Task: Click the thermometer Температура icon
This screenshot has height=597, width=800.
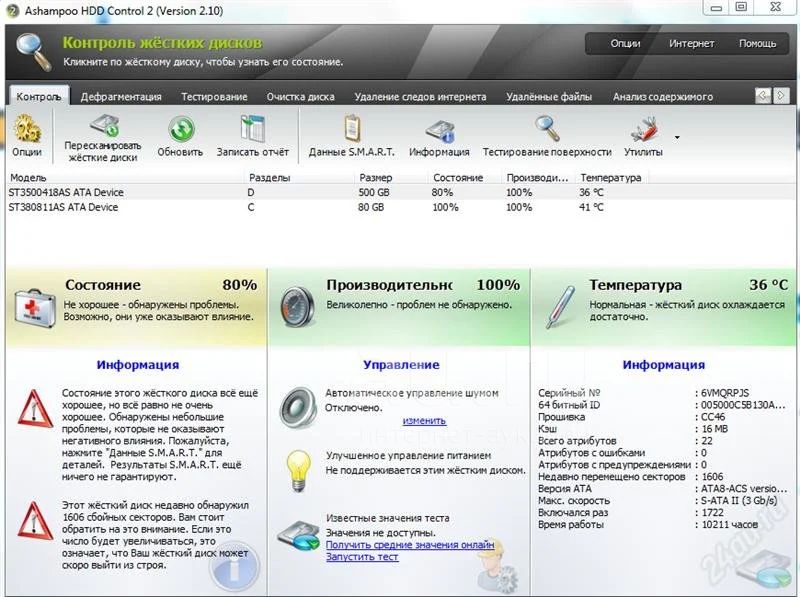Action: pos(560,307)
